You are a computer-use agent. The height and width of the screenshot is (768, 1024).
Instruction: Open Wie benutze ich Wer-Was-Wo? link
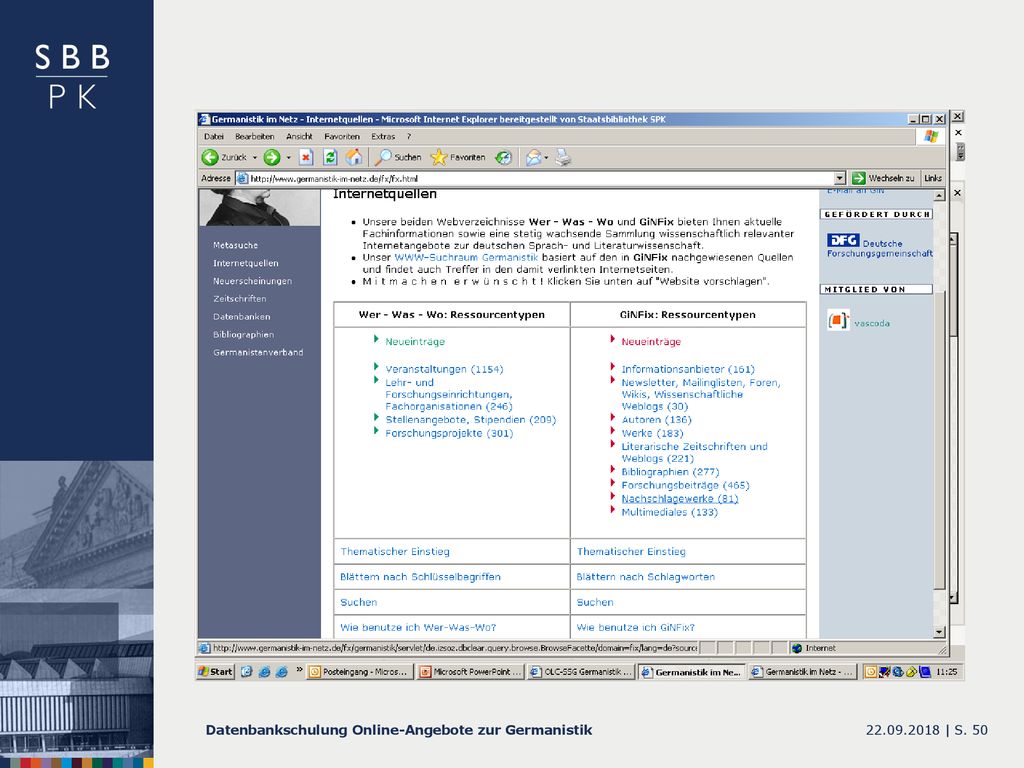(x=418, y=627)
